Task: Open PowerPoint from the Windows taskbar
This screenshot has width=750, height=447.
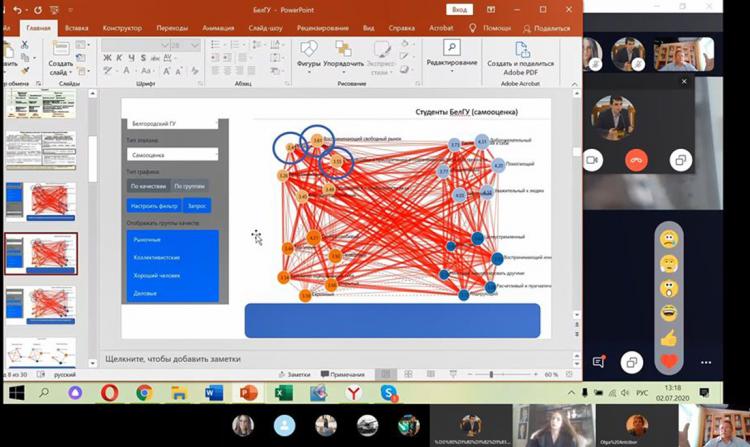Action: coord(248,393)
